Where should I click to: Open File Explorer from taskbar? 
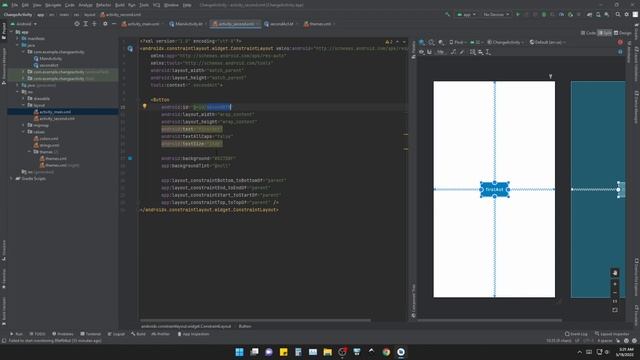(x=327, y=352)
